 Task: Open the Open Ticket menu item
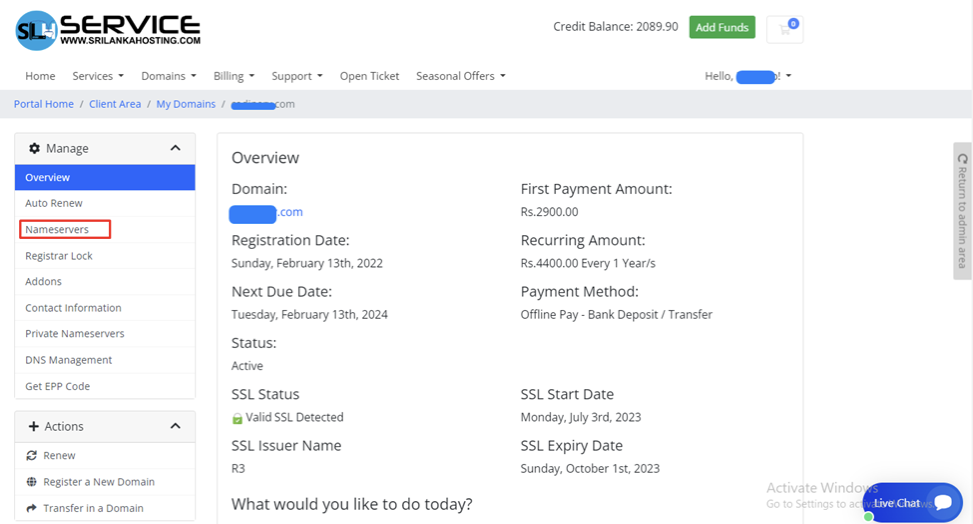tap(369, 76)
